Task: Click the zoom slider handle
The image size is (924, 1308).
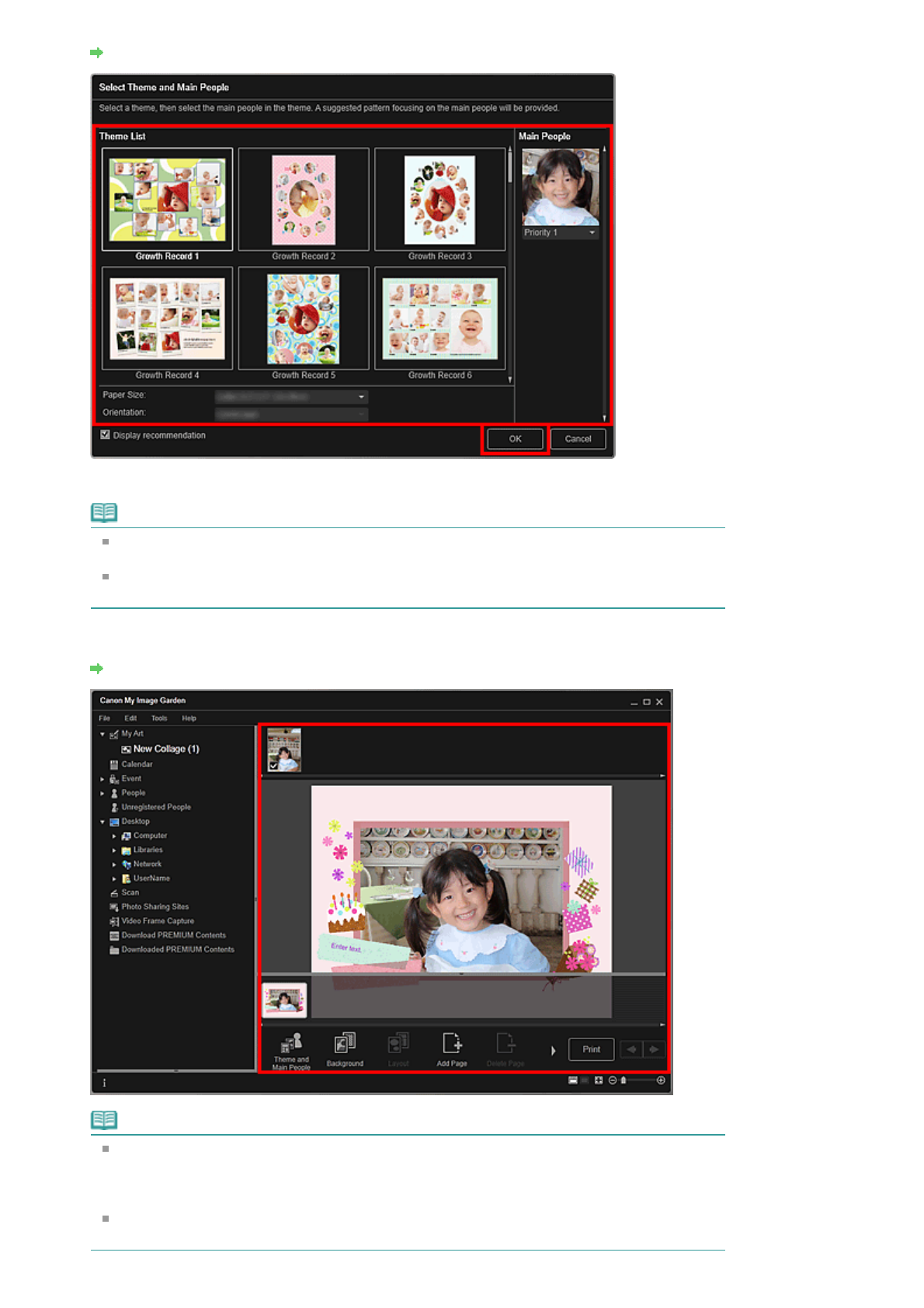Action: click(624, 1080)
